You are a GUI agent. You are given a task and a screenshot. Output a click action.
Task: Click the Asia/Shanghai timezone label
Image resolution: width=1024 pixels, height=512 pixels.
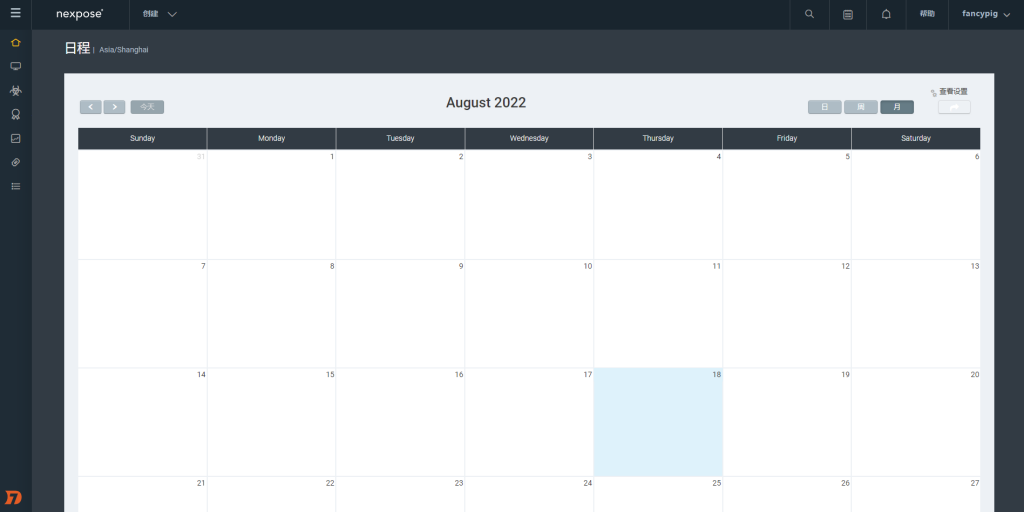click(x=124, y=50)
